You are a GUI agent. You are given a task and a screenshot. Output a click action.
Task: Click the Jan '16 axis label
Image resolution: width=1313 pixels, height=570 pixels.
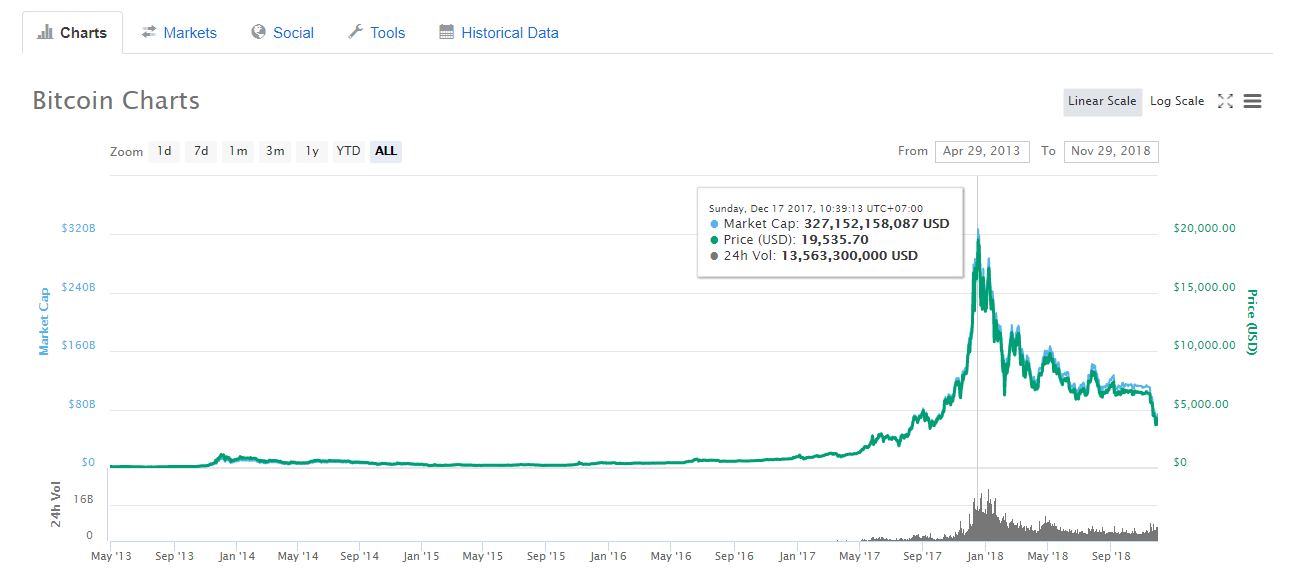click(608, 555)
